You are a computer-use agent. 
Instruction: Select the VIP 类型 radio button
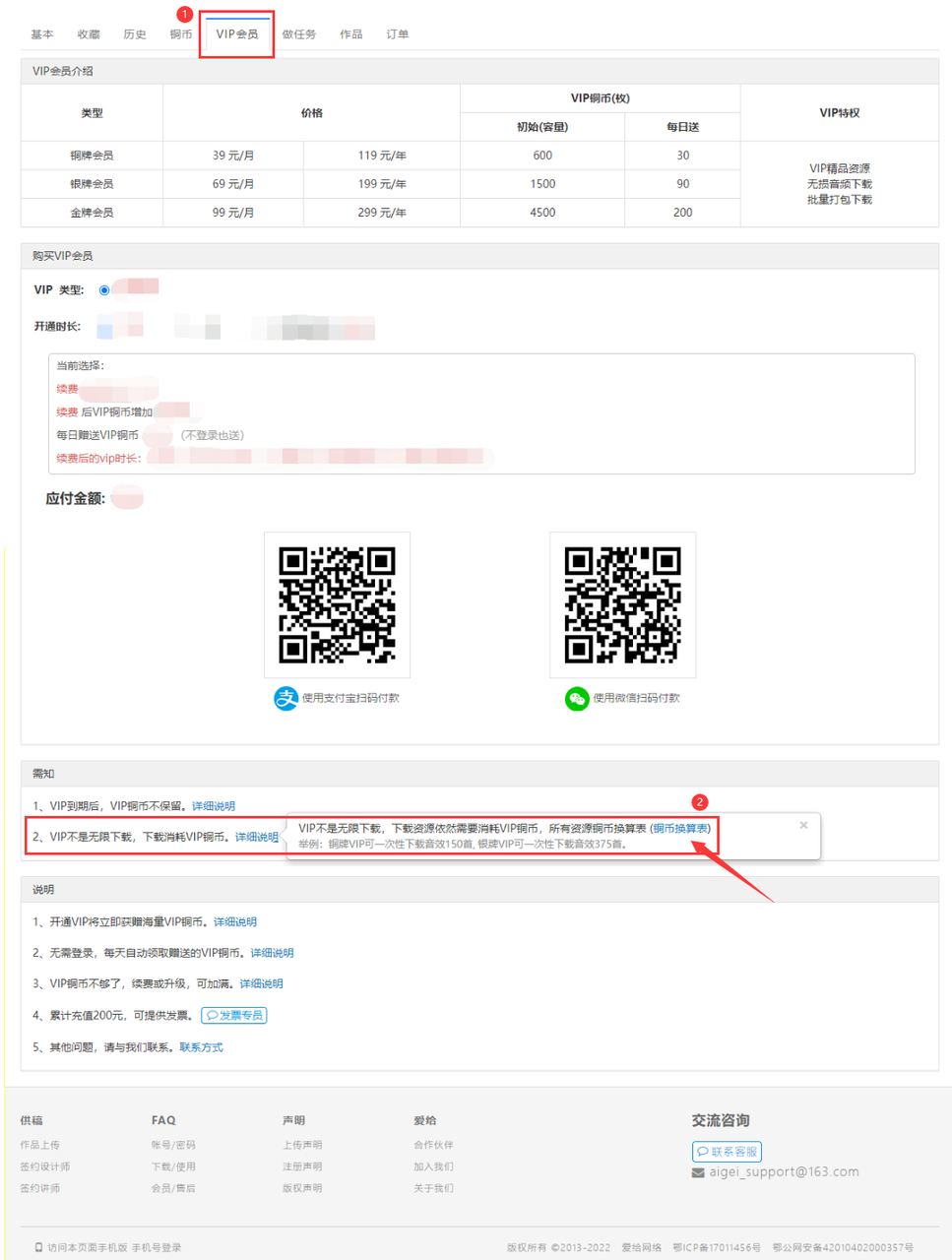pyautogui.click(x=104, y=290)
